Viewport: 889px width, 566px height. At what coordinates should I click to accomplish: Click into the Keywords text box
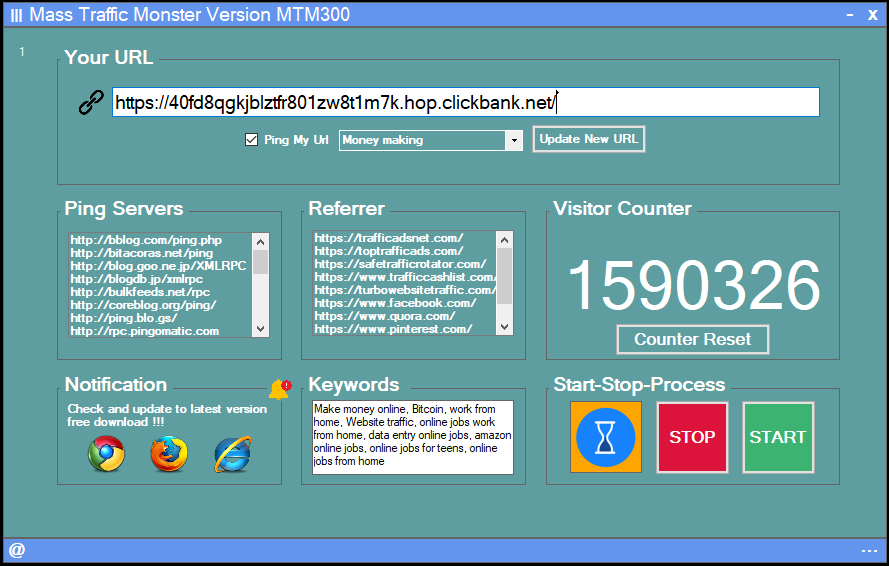point(413,437)
